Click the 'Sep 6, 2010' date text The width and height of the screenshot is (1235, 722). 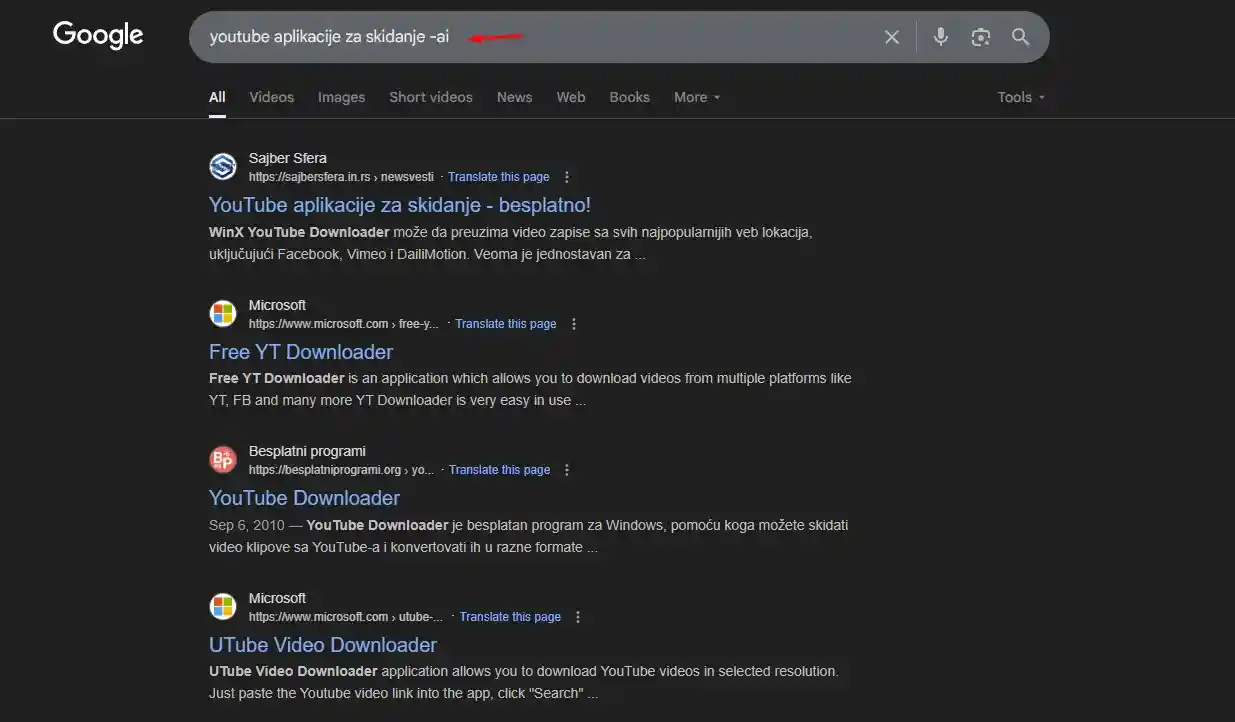(x=248, y=525)
